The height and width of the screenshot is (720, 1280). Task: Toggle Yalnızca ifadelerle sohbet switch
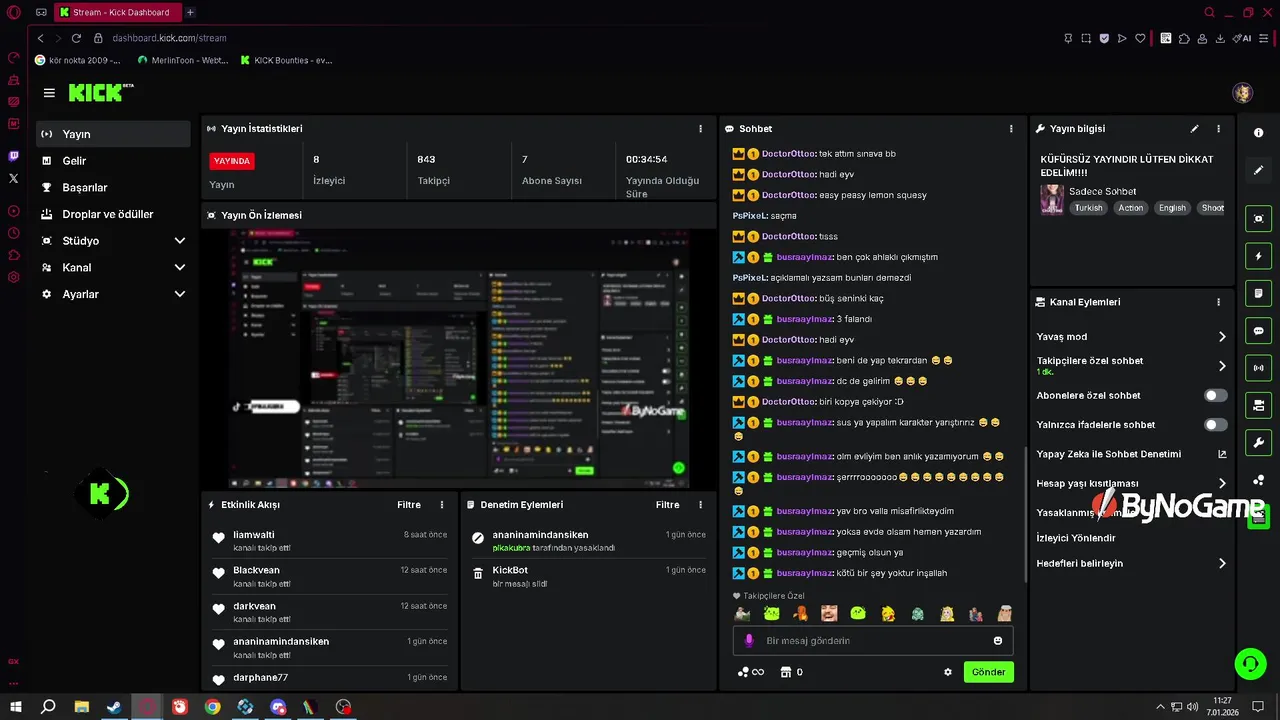[1216, 425]
